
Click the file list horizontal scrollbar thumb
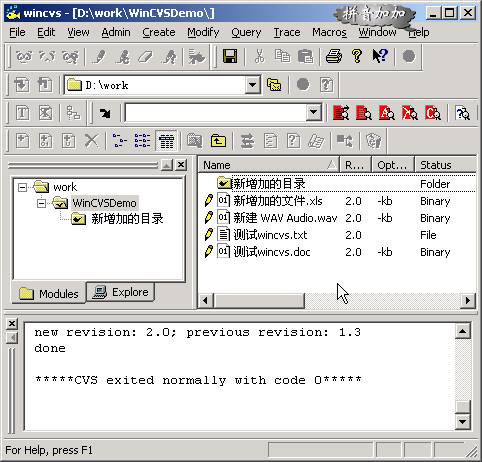[x=259, y=301]
